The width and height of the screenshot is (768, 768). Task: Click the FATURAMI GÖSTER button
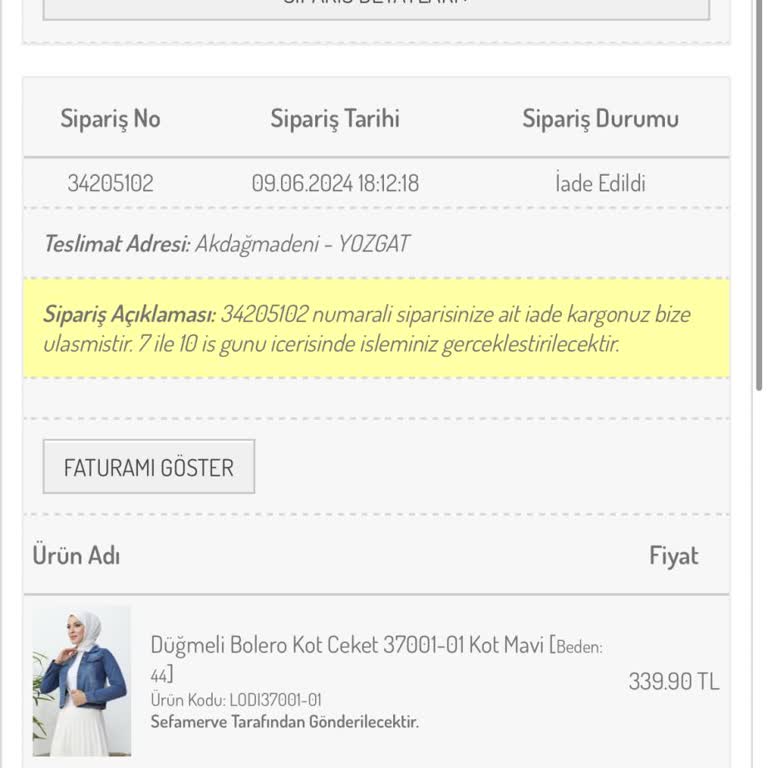coord(148,467)
